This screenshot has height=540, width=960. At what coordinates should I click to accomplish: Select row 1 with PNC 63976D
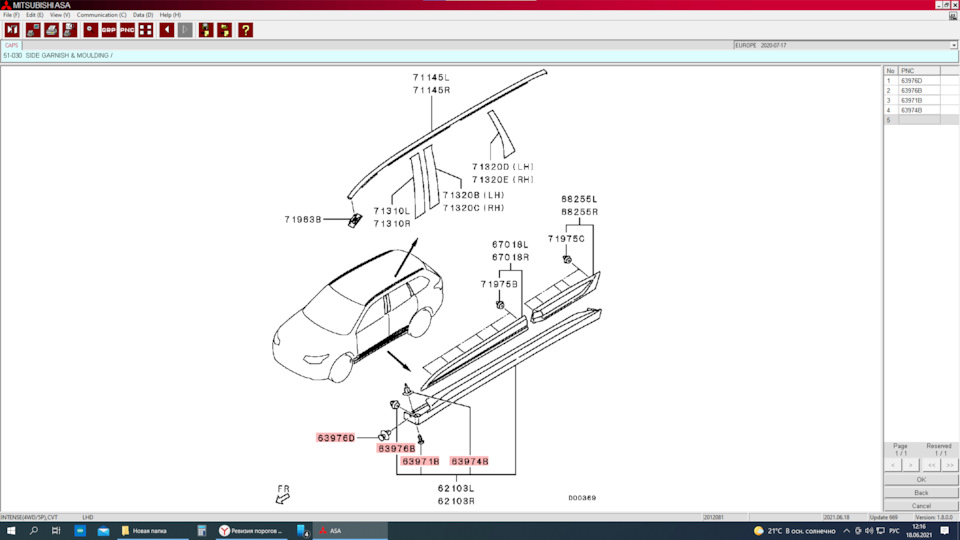pyautogui.click(x=921, y=81)
